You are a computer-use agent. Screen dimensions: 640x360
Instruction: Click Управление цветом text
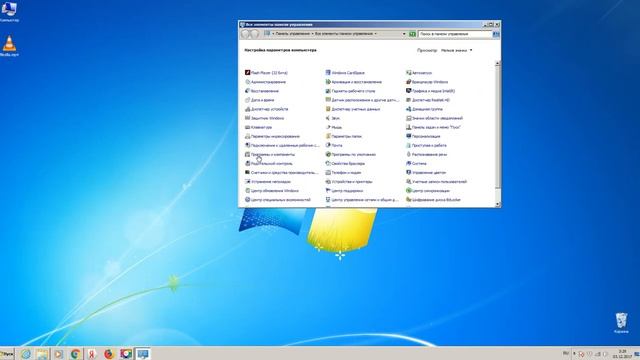[429, 173]
